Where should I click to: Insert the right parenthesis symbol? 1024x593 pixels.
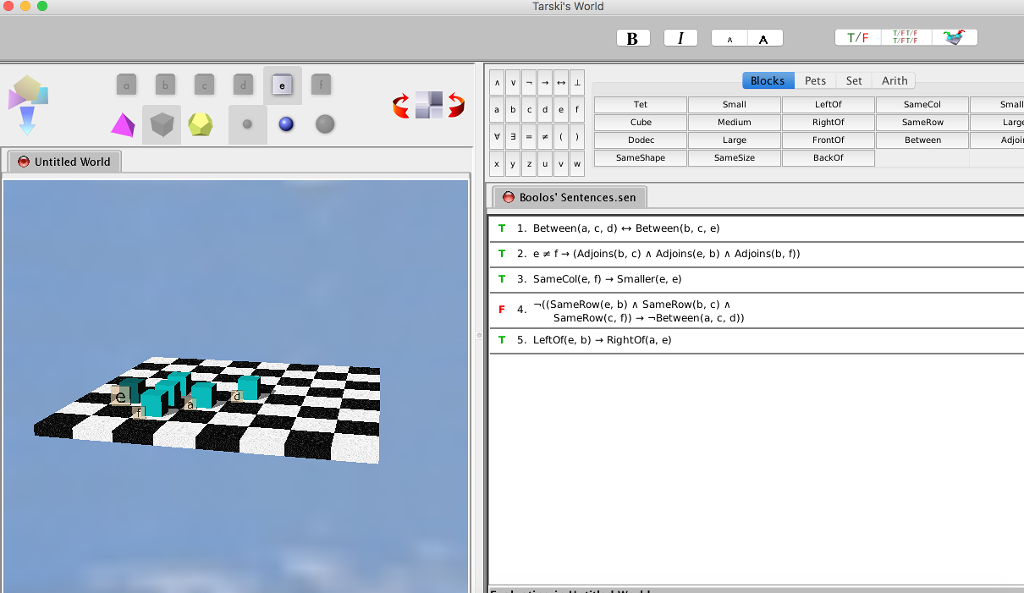pos(577,137)
